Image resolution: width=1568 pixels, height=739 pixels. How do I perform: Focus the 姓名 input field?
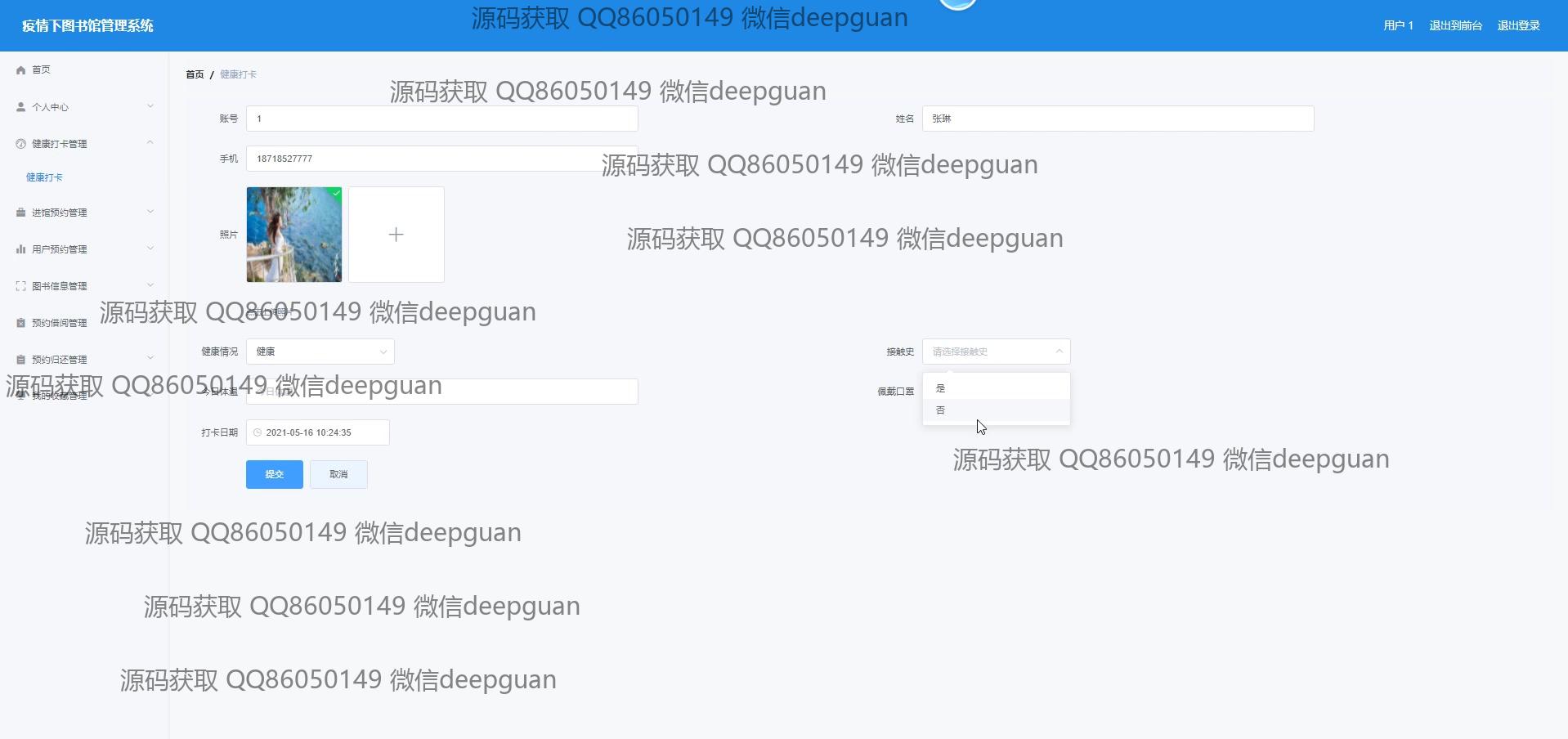tap(1118, 119)
